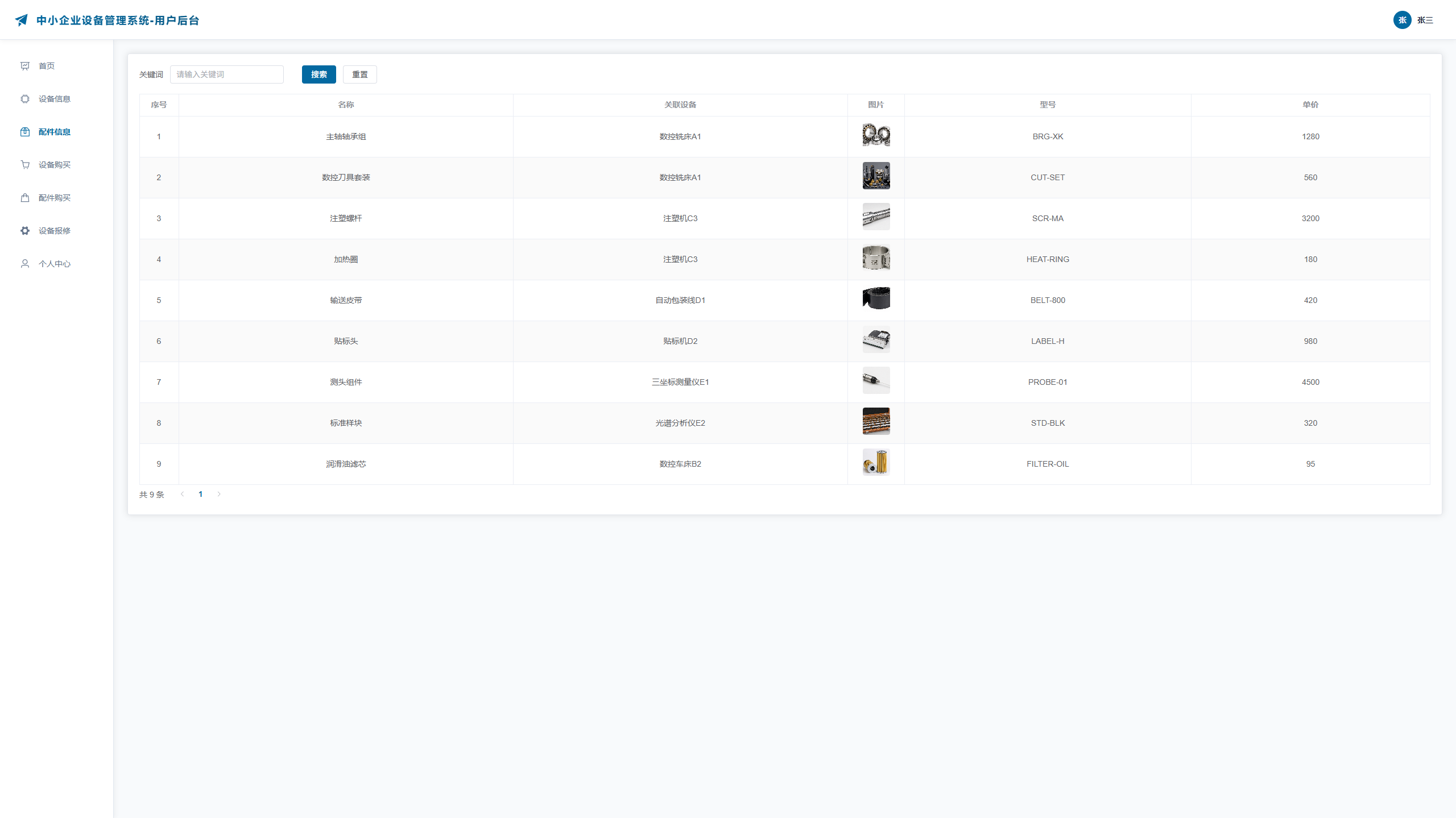Viewport: 1456px width, 818px height.
Task: Open the 润滑油滤芯 filter thumbnail
Action: pos(876,462)
